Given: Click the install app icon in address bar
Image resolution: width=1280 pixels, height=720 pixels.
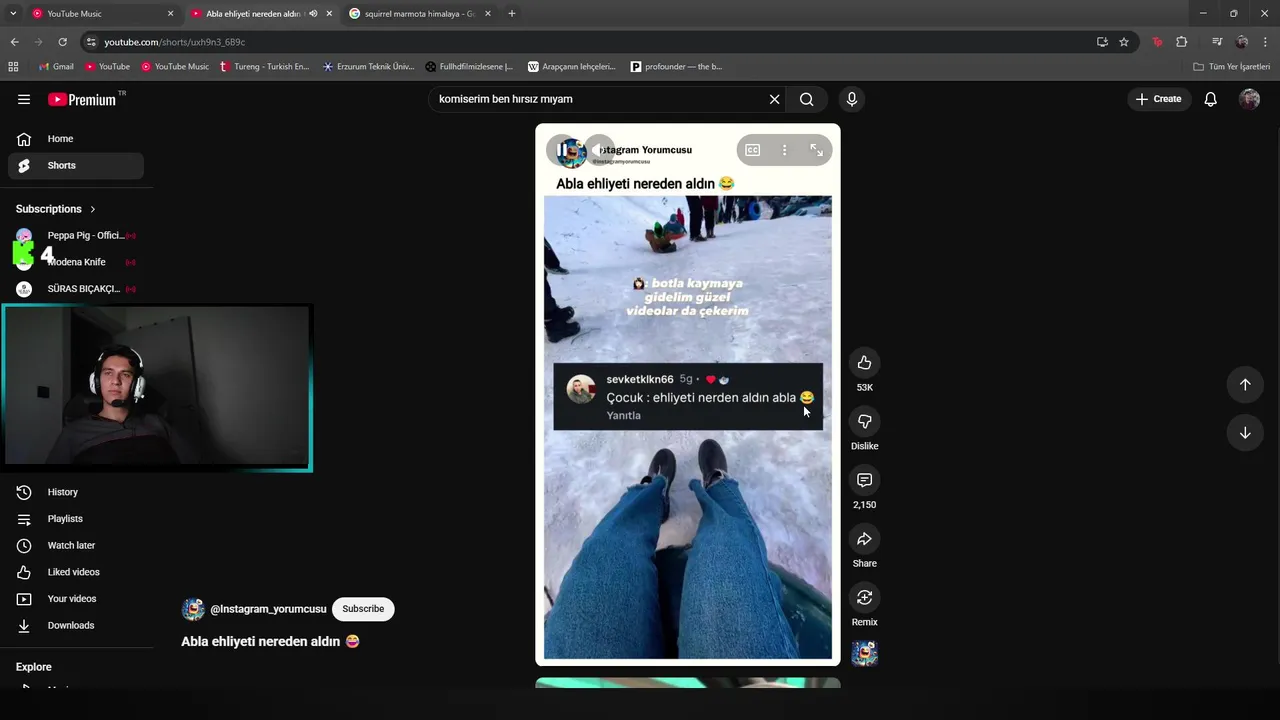Looking at the screenshot, I should [x=1102, y=42].
